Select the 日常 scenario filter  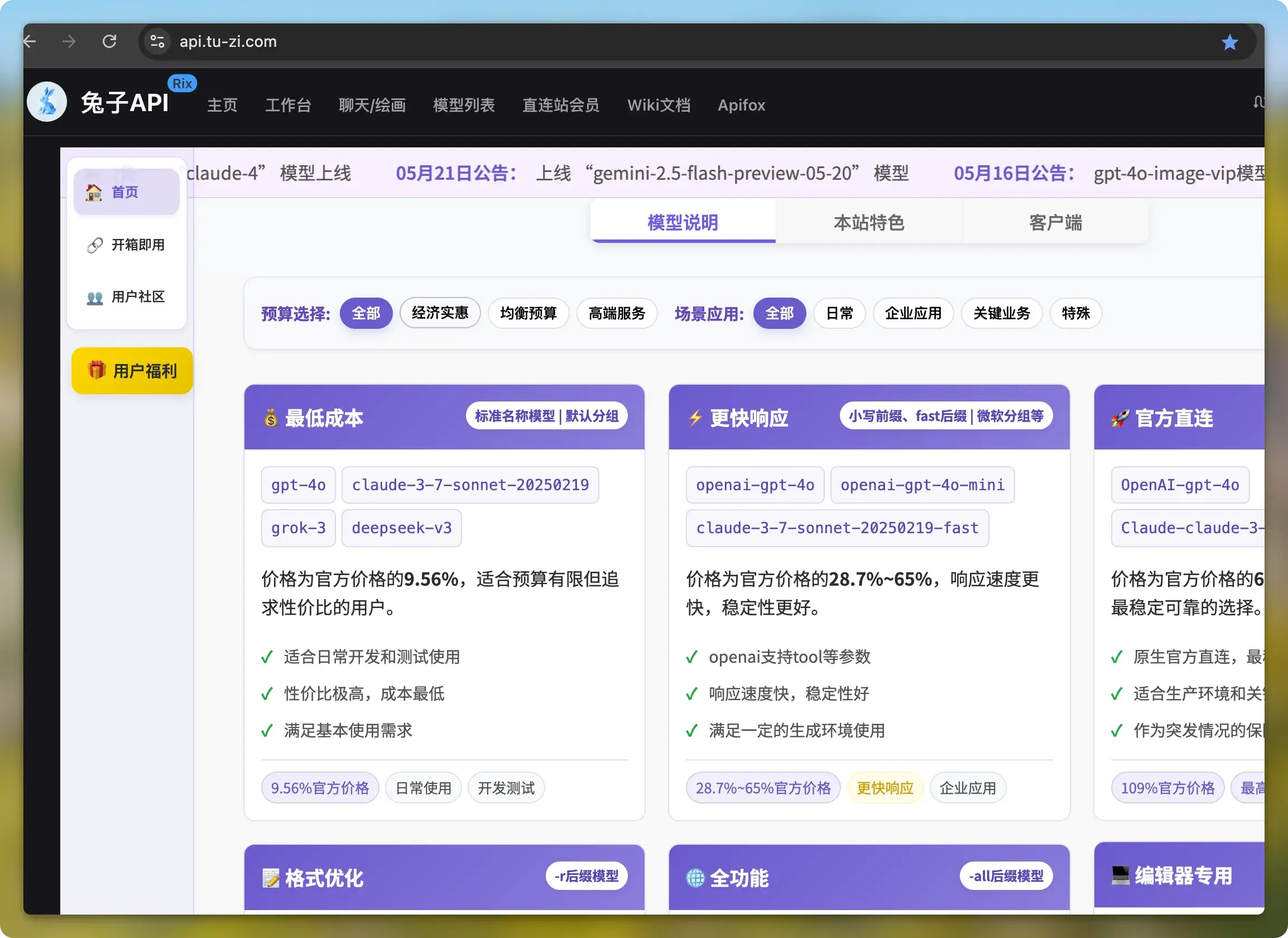[x=839, y=313]
